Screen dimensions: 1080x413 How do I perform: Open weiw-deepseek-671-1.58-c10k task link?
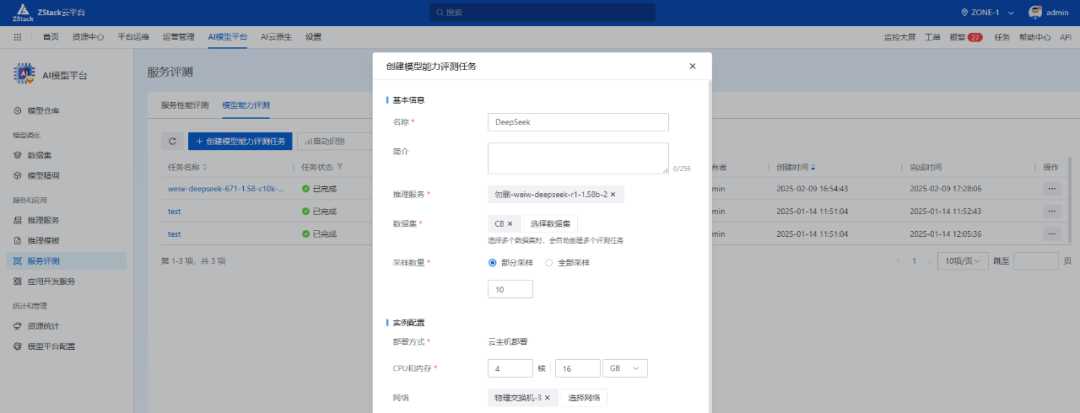226,189
